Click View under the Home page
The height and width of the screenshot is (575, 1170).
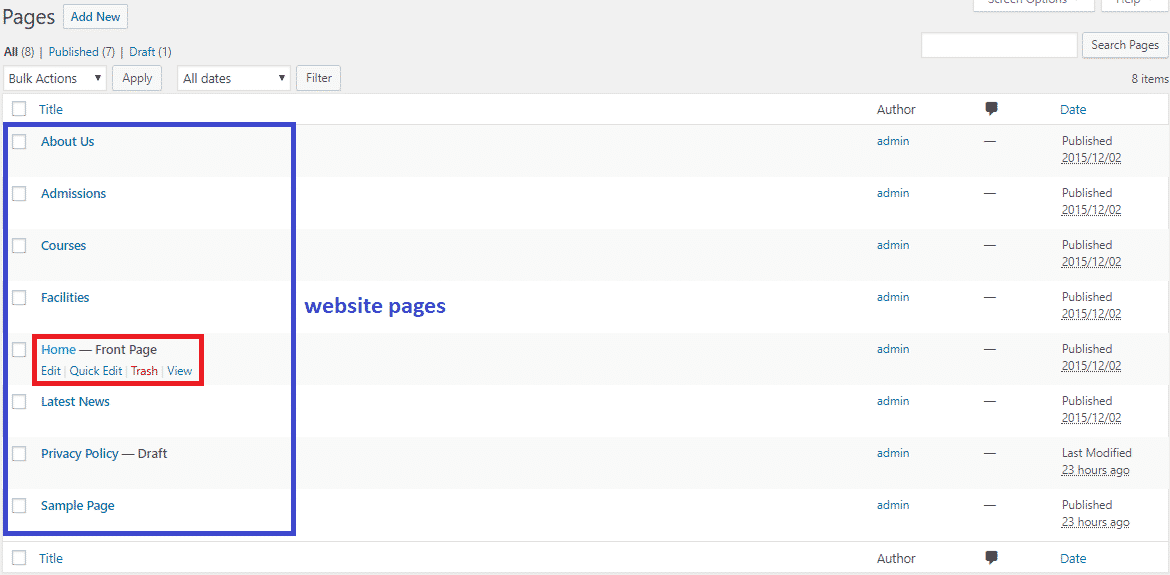(x=180, y=371)
